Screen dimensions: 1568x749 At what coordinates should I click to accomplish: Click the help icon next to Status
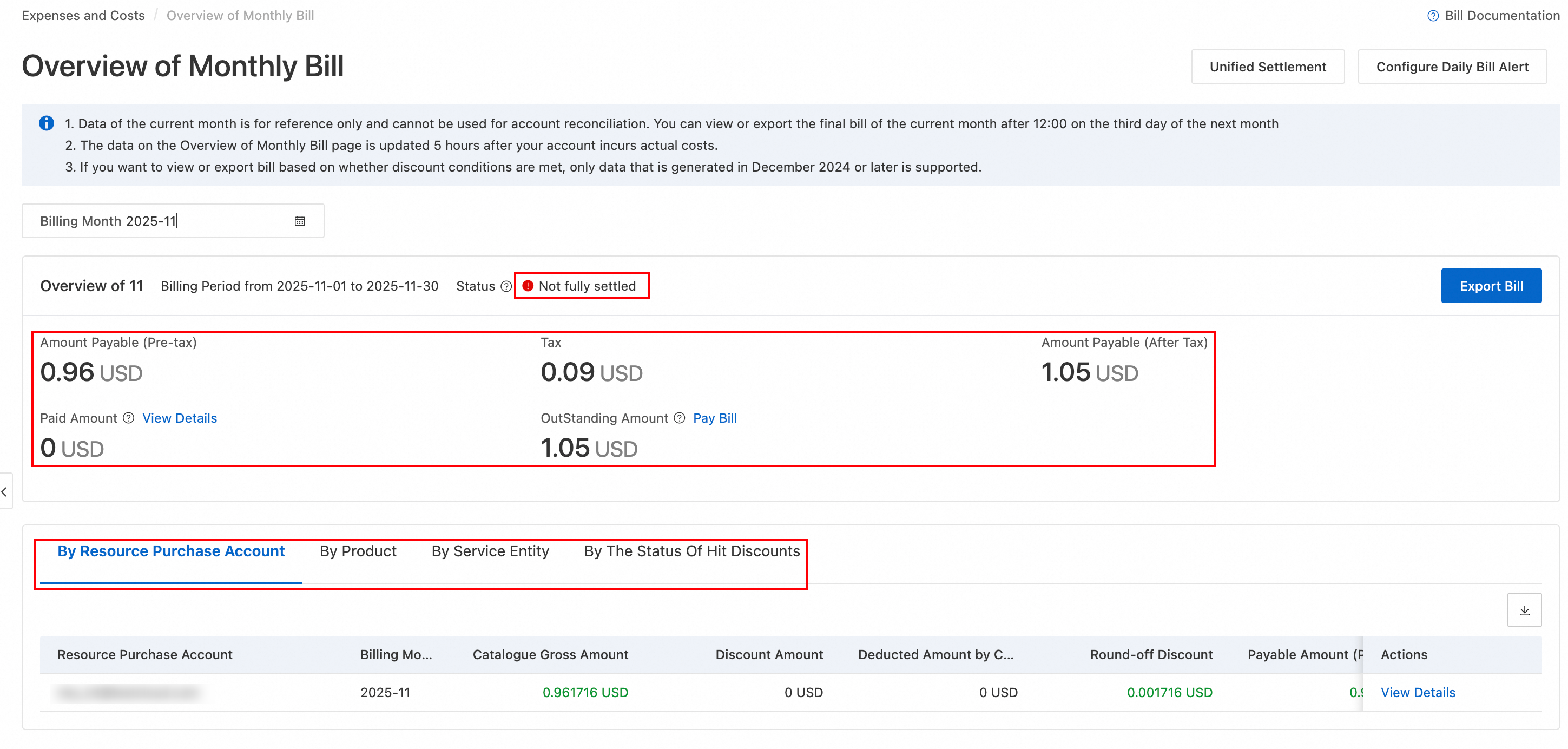506,286
